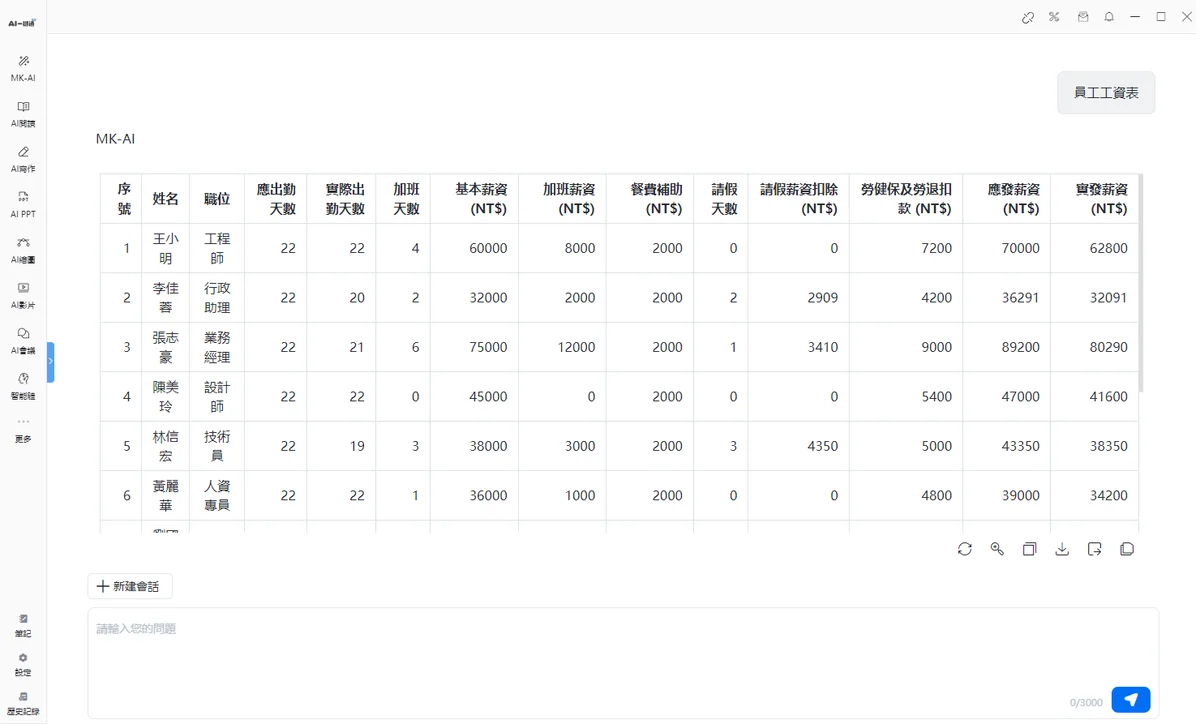Click the chain link icon in title bar
The height and width of the screenshot is (724, 1200).
[x=1027, y=17]
